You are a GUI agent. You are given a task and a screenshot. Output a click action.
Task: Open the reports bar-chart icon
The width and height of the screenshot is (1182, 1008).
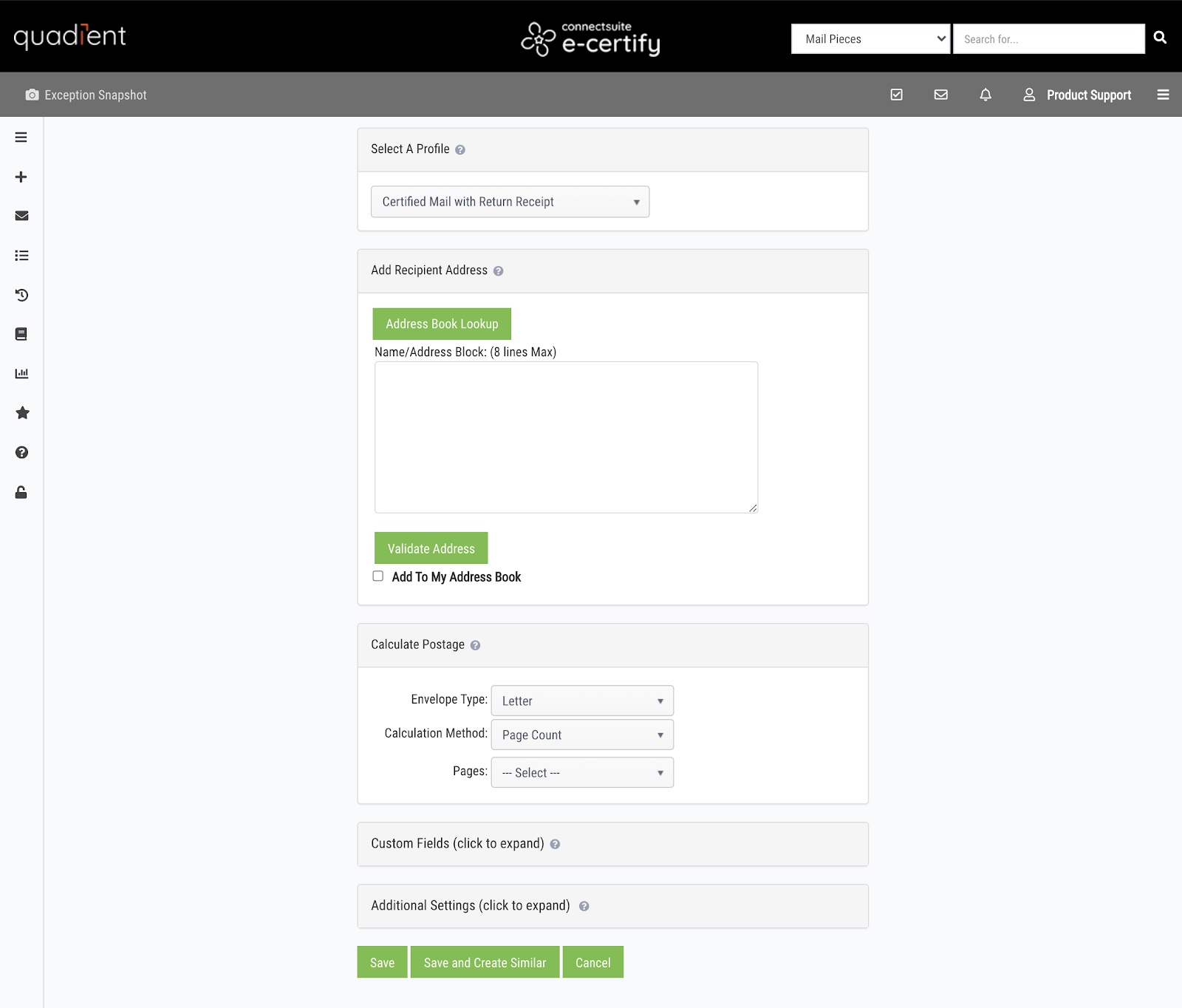[21, 373]
